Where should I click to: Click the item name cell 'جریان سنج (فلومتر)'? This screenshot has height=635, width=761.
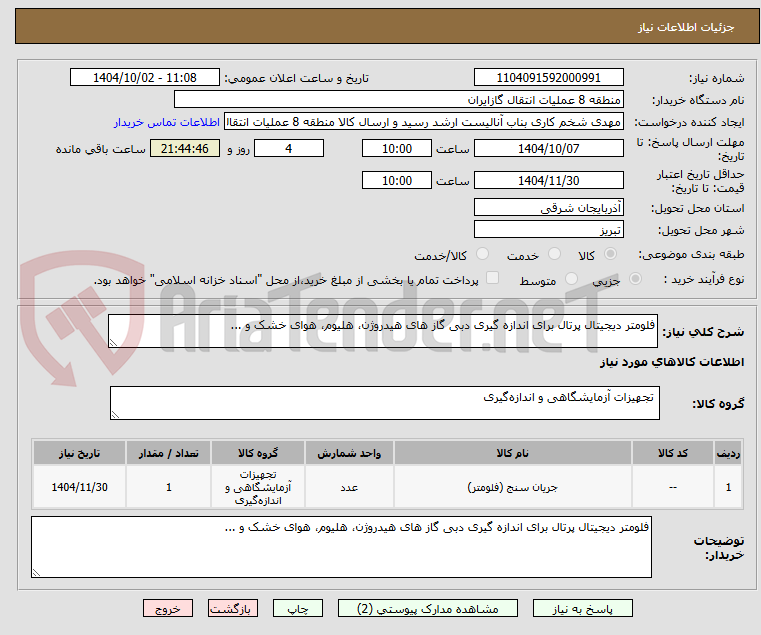(x=513, y=487)
